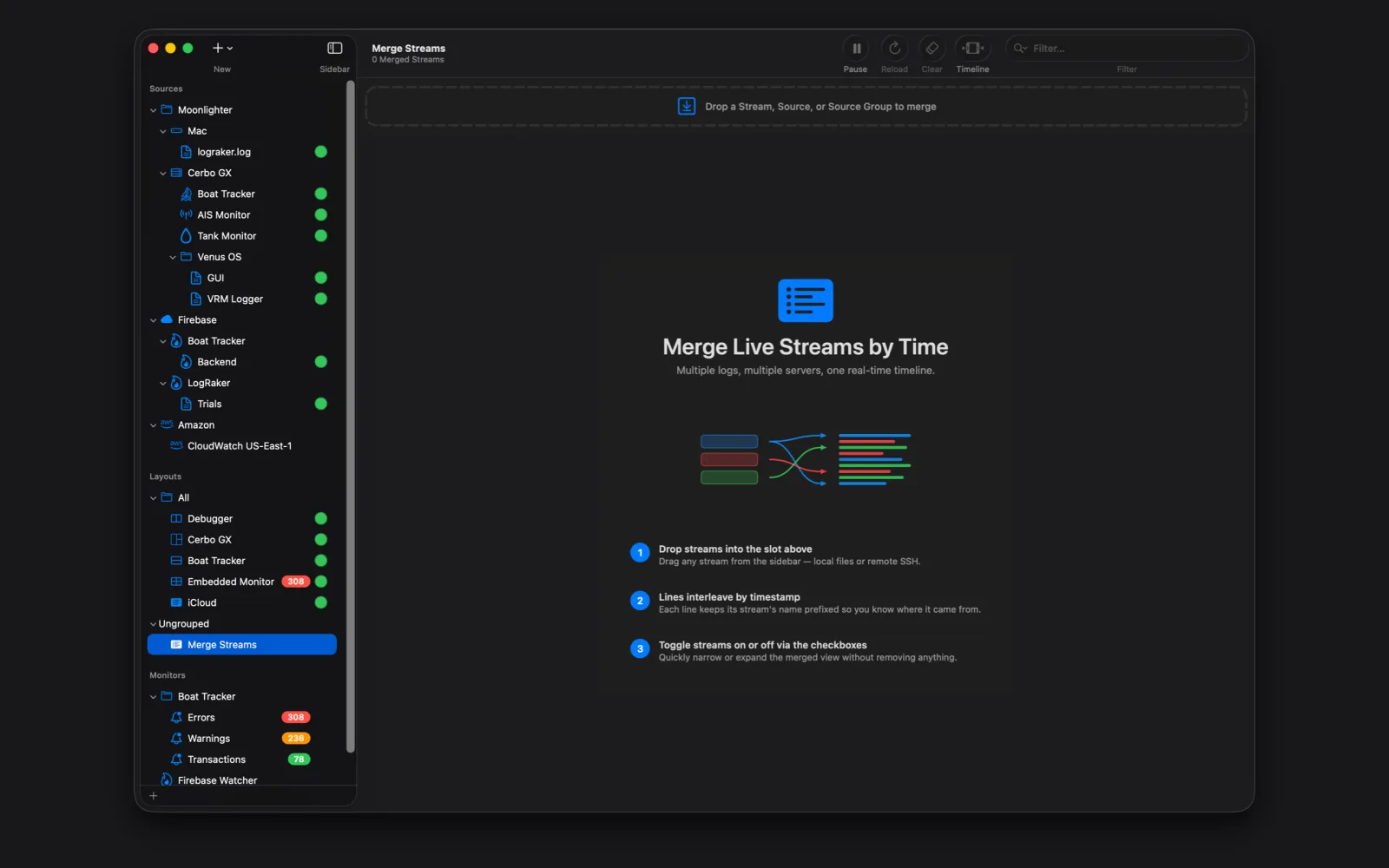The height and width of the screenshot is (868, 1389).
Task: Click the Trials document icon
Action: tap(186, 404)
